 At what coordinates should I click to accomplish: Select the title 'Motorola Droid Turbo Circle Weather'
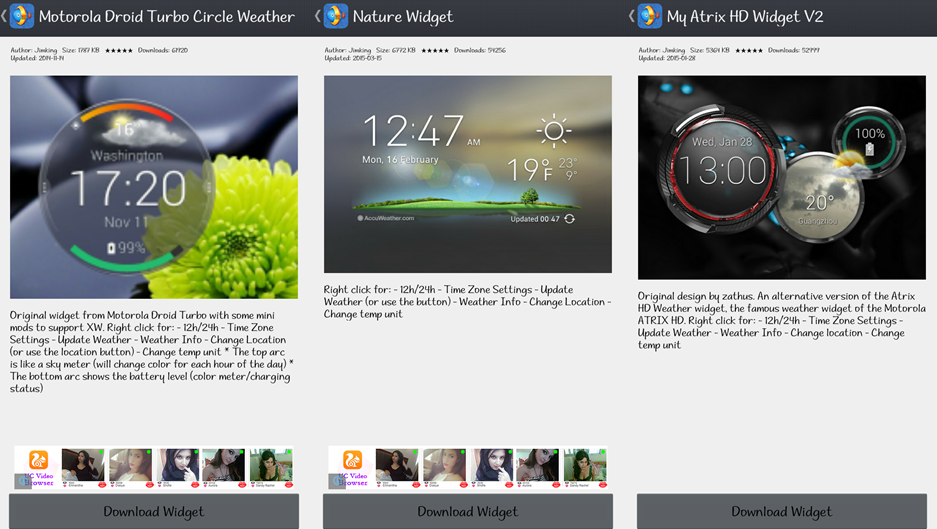(167, 17)
